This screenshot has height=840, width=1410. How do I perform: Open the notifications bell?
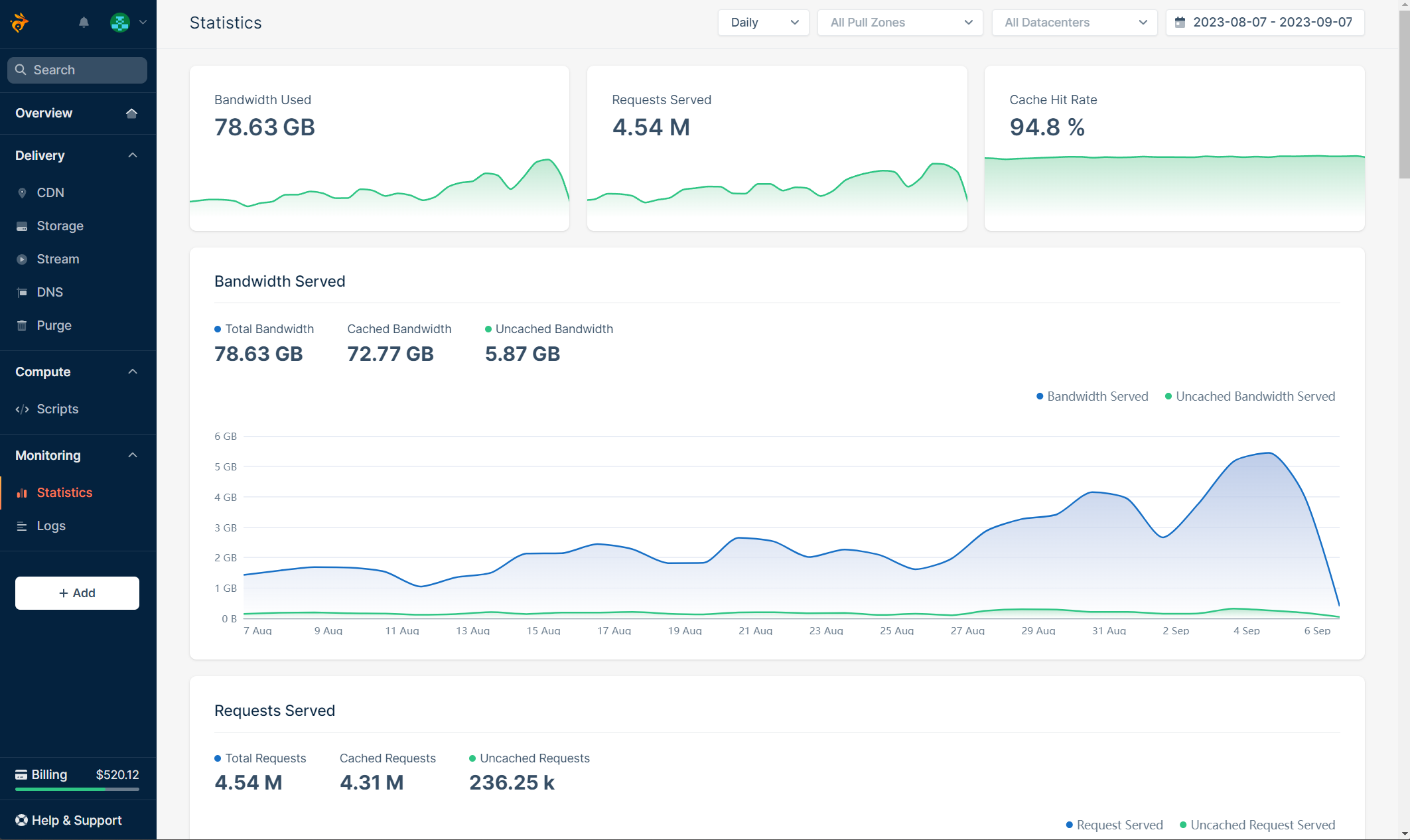click(84, 23)
